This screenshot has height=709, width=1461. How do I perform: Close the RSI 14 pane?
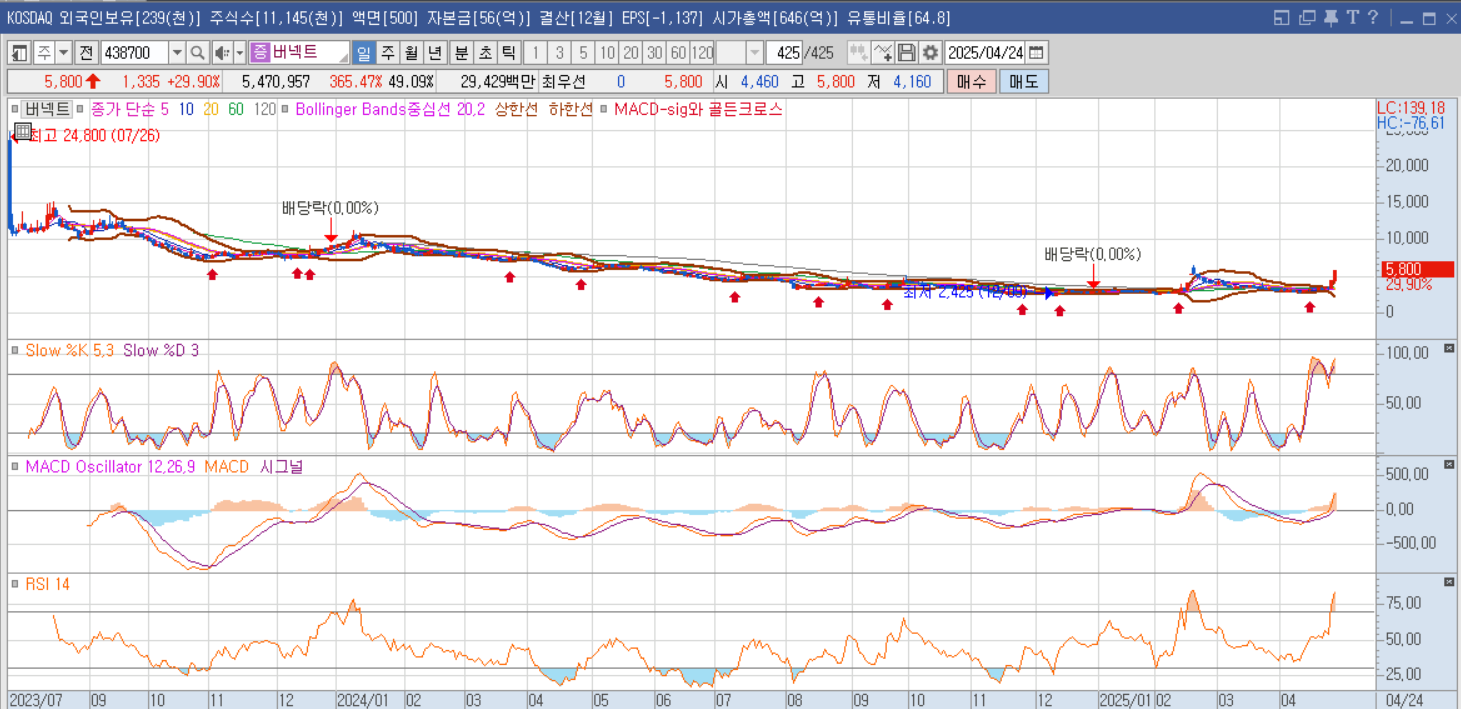pyautogui.click(x=1450, y=581)
